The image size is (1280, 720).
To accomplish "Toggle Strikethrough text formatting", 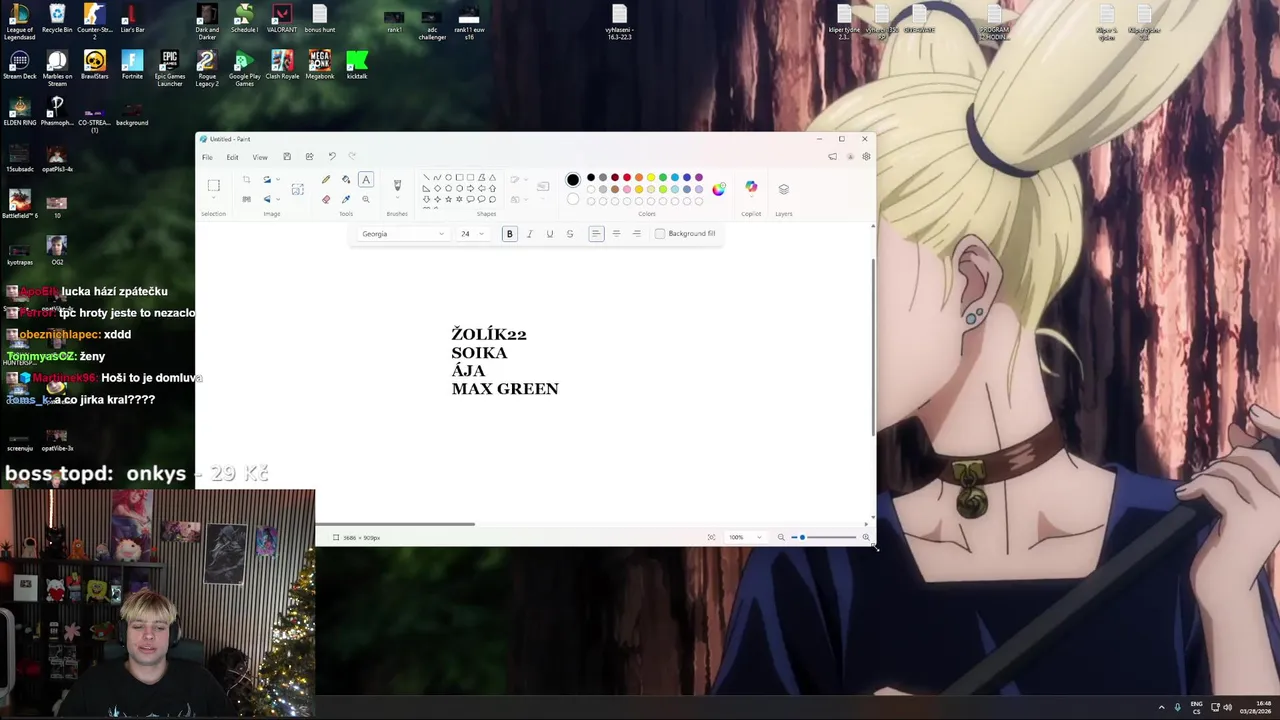I will pos(570,234).
